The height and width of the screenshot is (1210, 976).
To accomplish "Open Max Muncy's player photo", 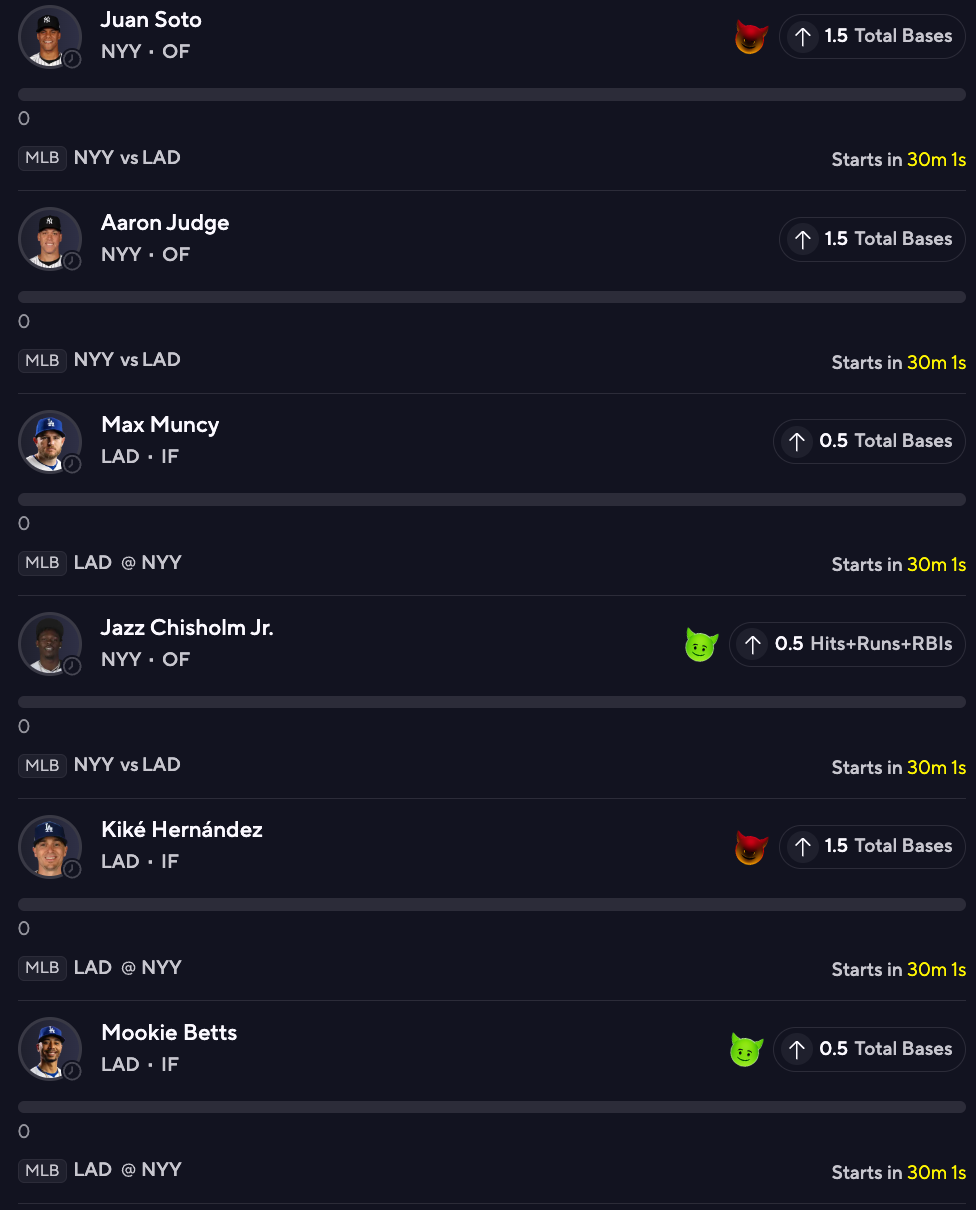I will tap(49, 441).
